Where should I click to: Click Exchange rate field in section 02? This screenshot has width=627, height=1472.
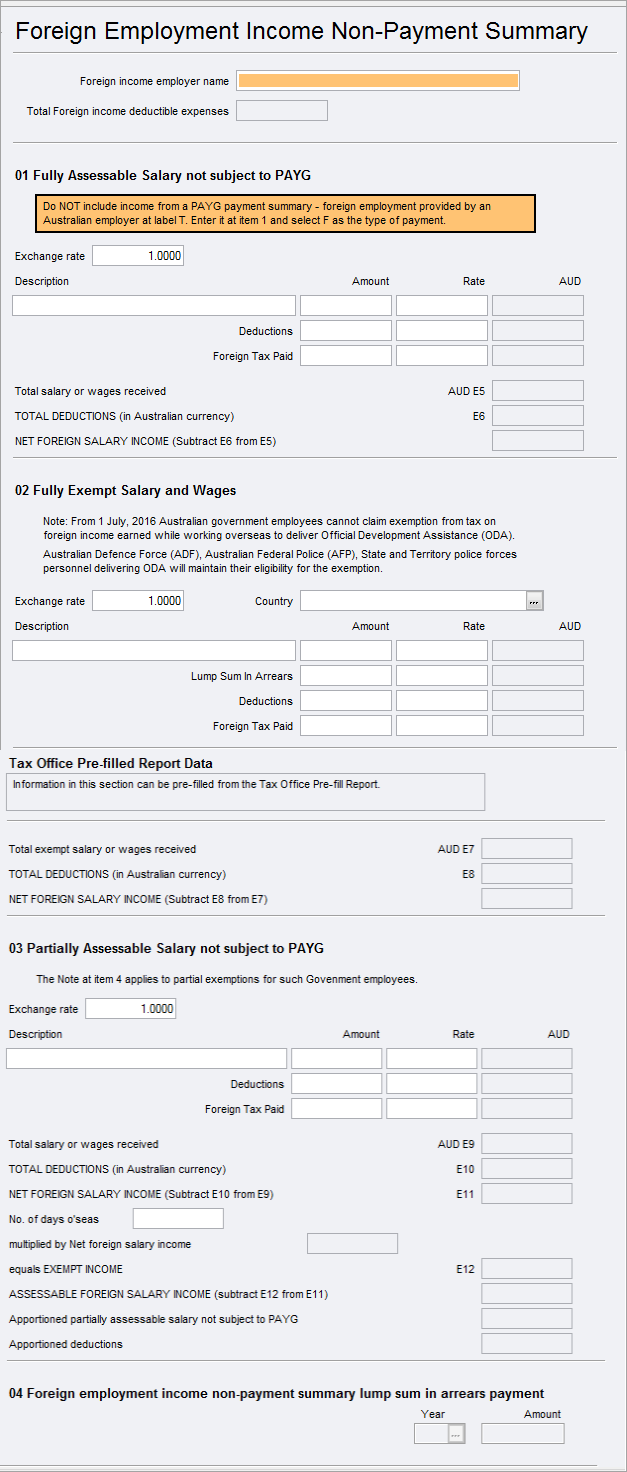click(x=138, y=601)
